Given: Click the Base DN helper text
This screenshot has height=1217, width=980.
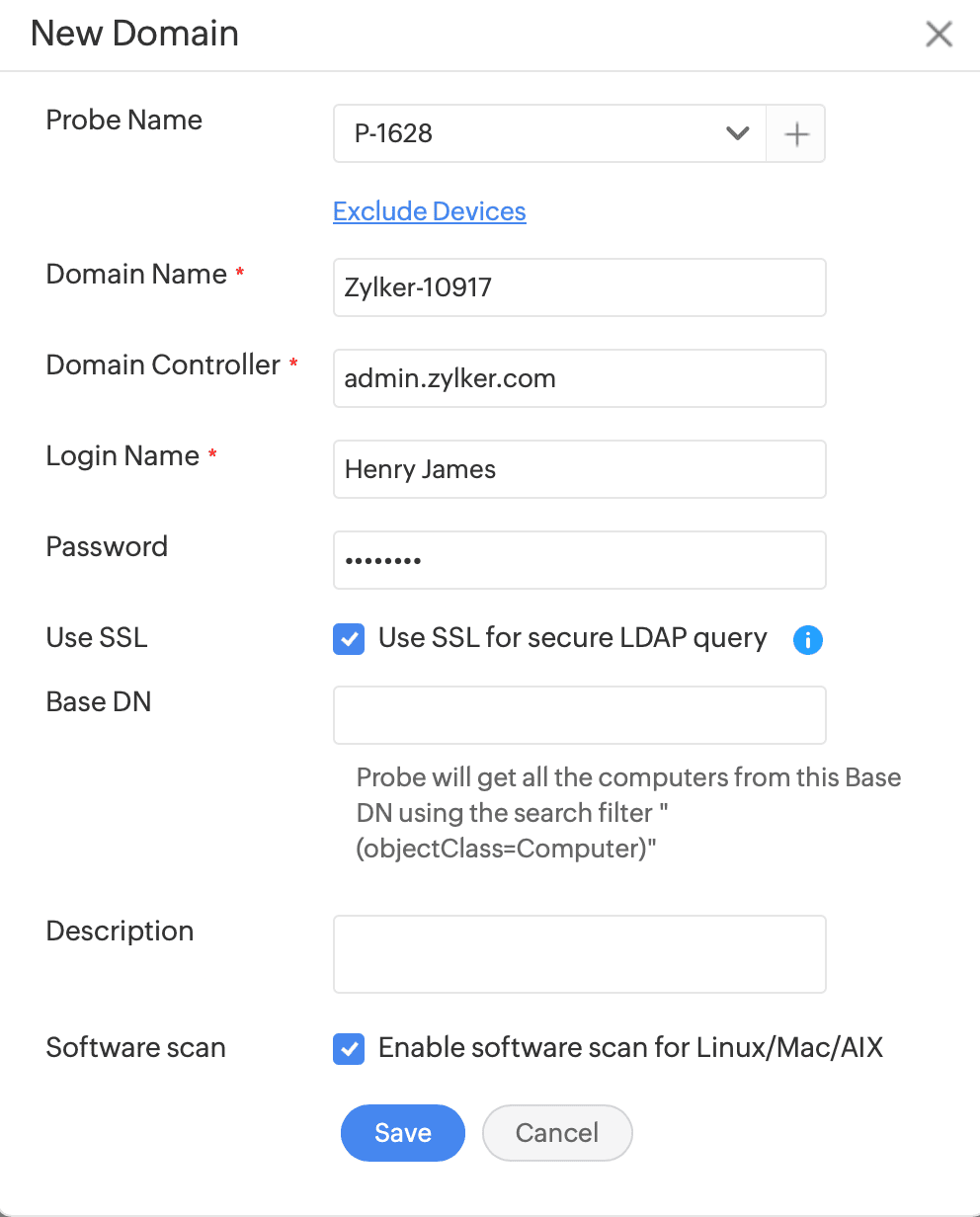Looking at the screenshot, I should pos(627,813).
